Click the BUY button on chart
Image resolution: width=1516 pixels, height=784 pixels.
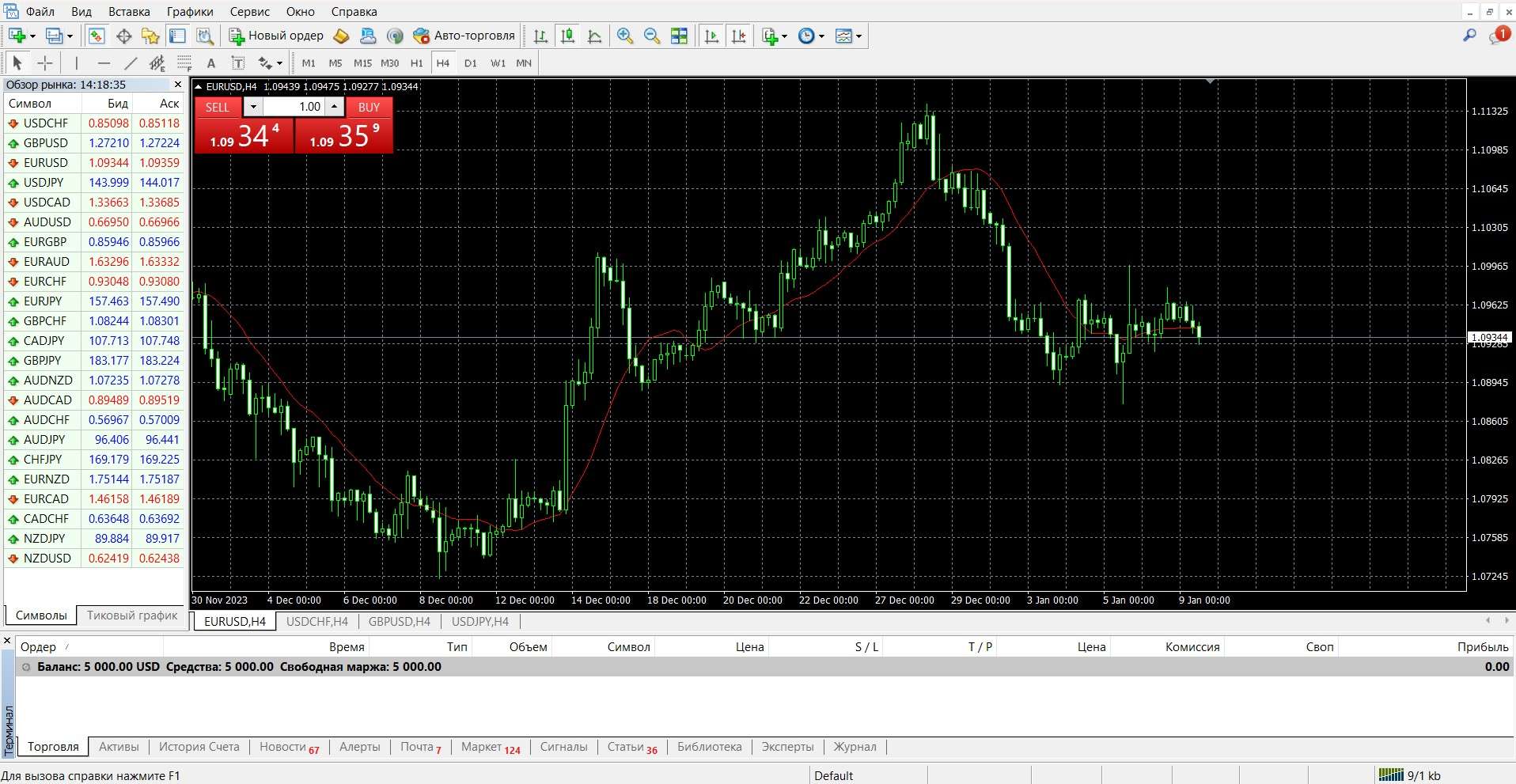click(x=369, y=107)
